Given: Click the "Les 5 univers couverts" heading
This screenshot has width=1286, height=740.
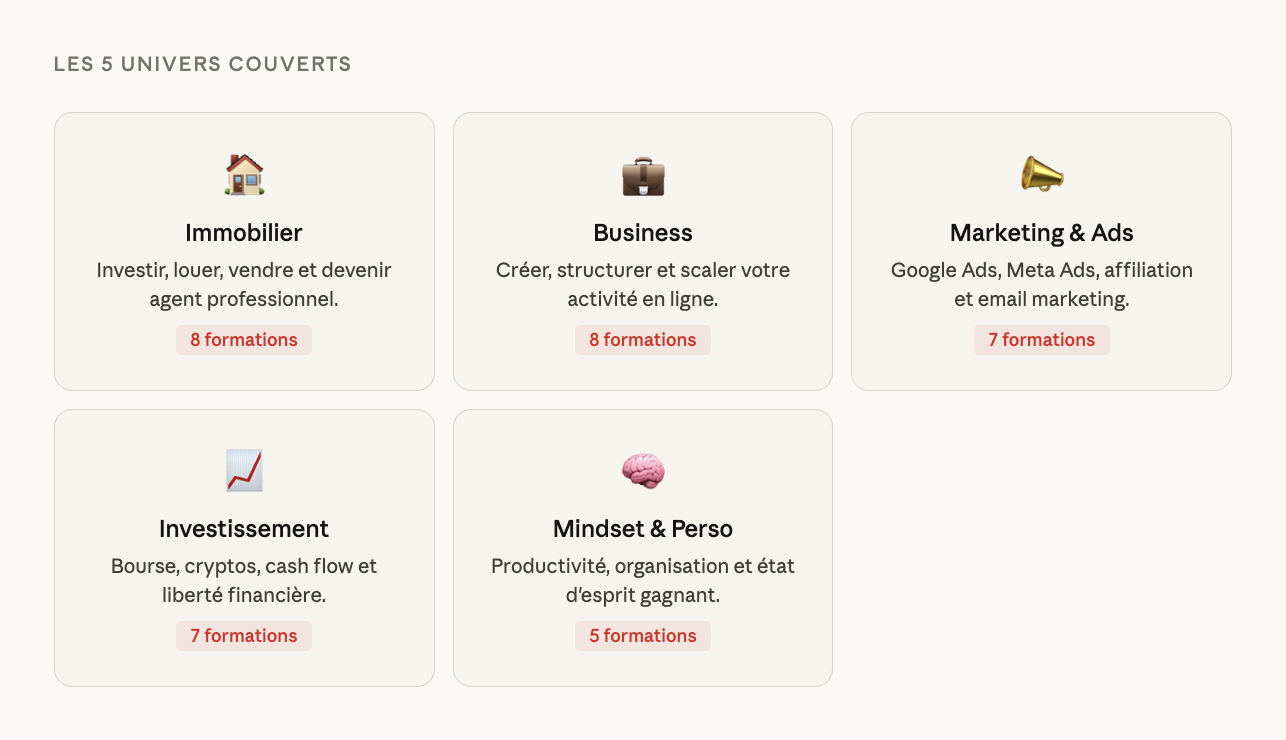Looking at the screenshot, I should (x=203, y=65).
